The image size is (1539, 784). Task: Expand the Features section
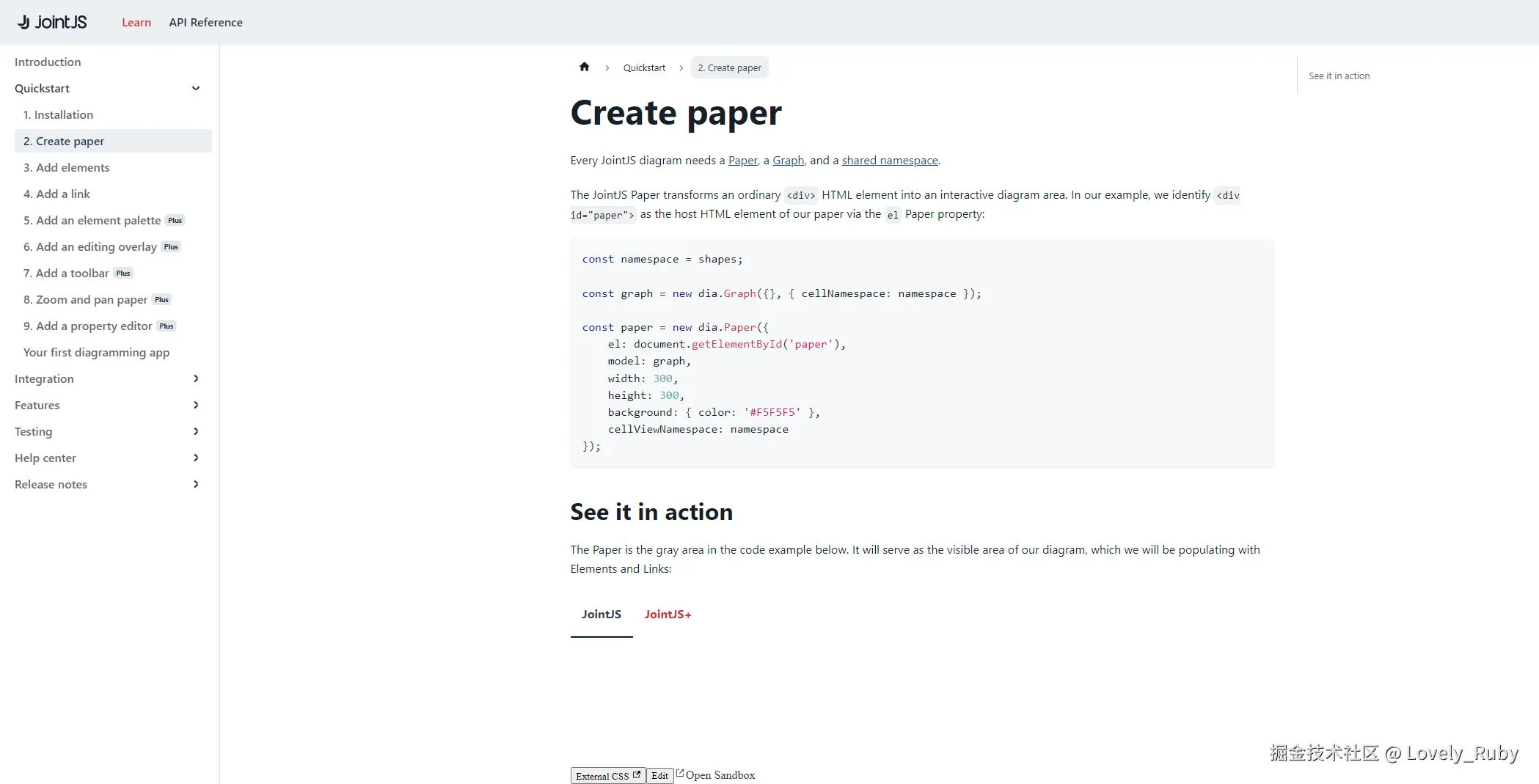tap(196, 405)
